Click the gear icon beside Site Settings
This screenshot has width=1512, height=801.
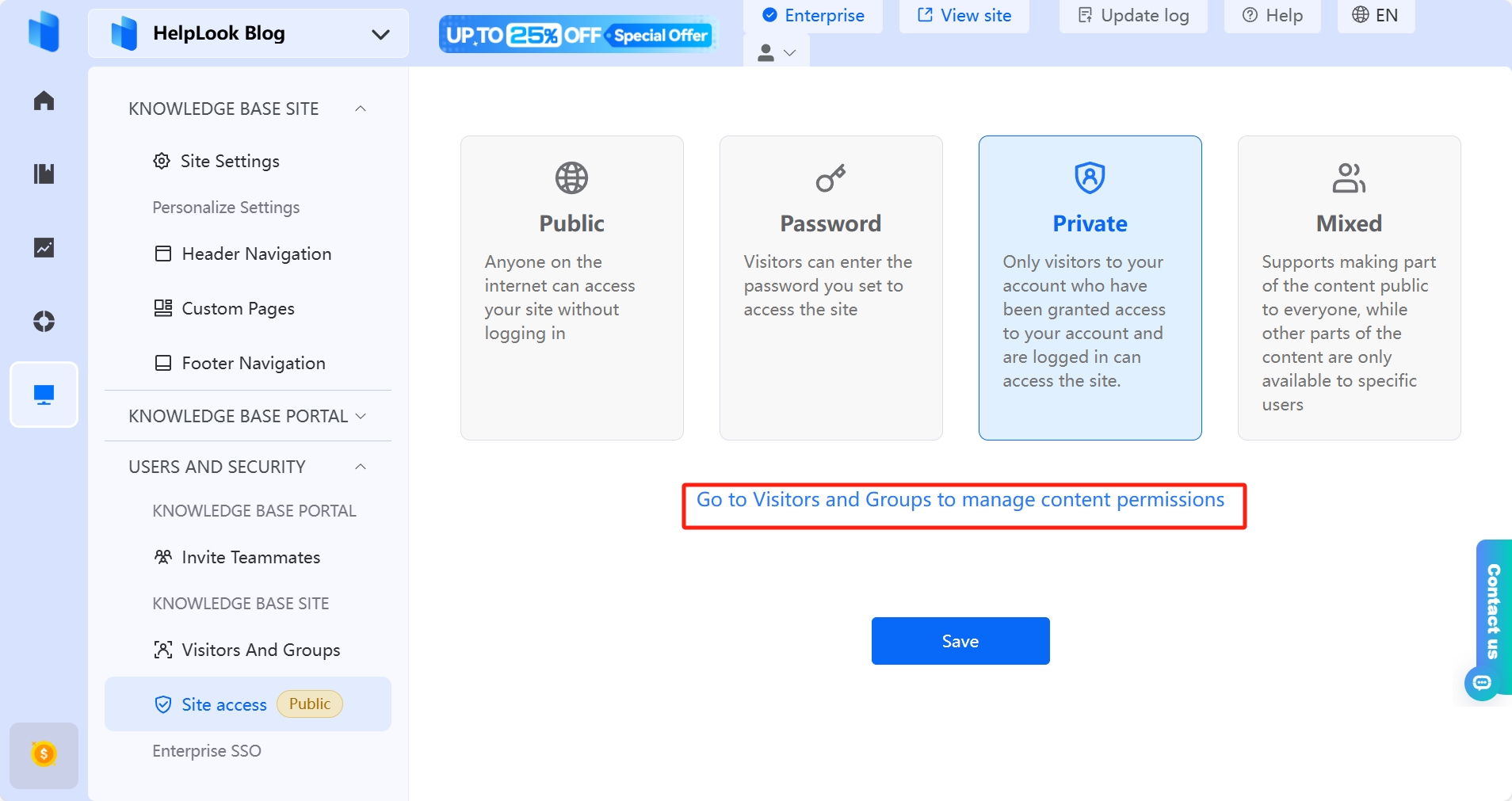162,160
